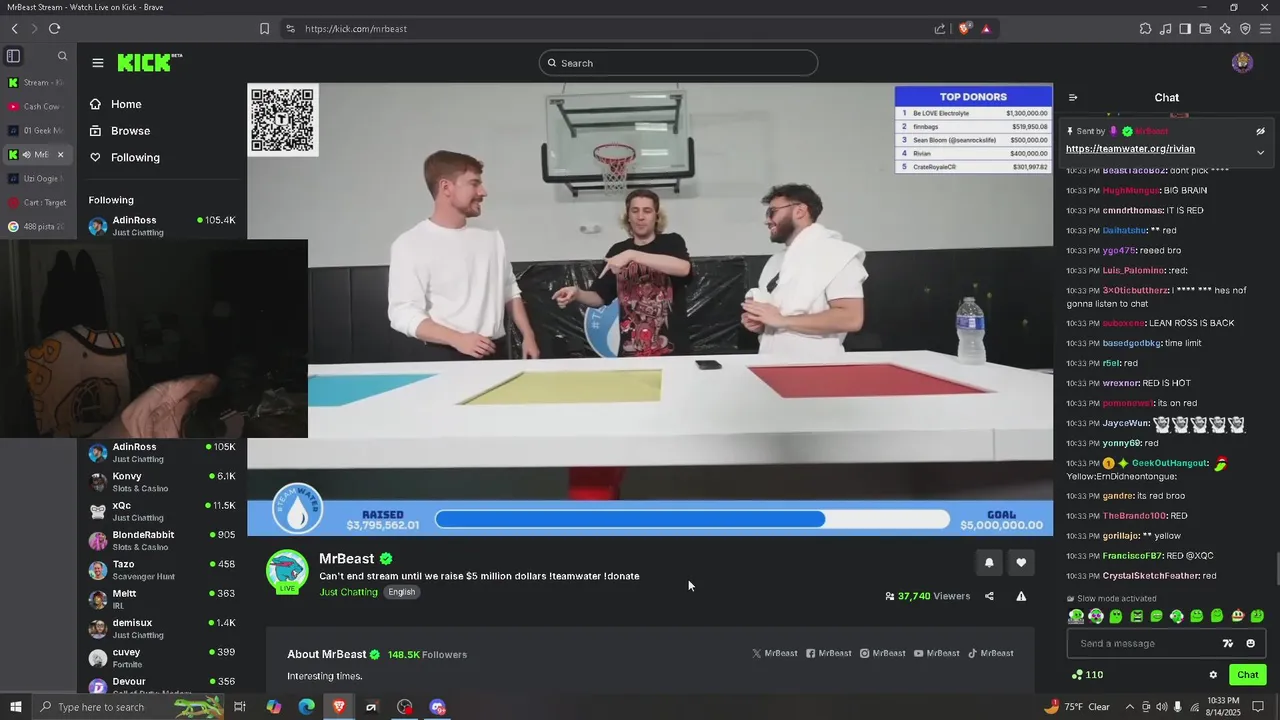1280x720 pixels.
Task: Open demisux channel in sidebar
Action: click(x=162, y=628)
